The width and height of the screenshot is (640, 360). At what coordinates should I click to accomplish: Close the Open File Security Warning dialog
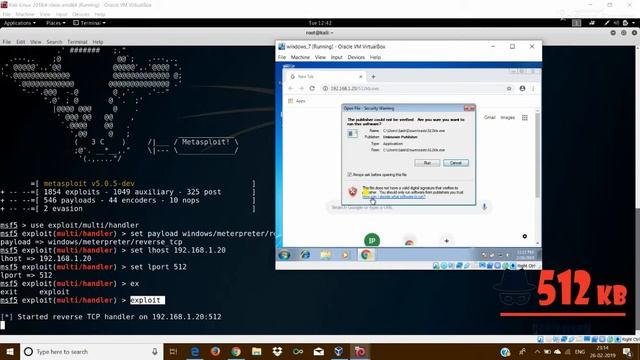[x=469, y=108]
